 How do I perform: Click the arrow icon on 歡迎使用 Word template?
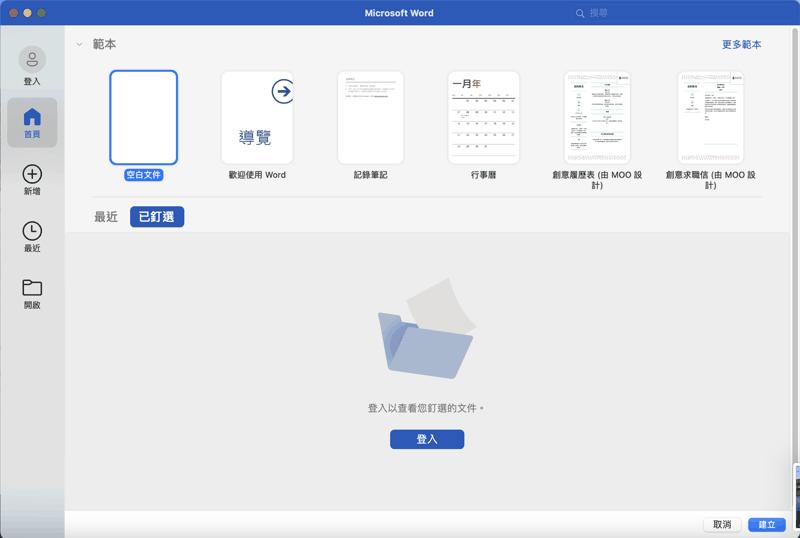coord(282,91)
